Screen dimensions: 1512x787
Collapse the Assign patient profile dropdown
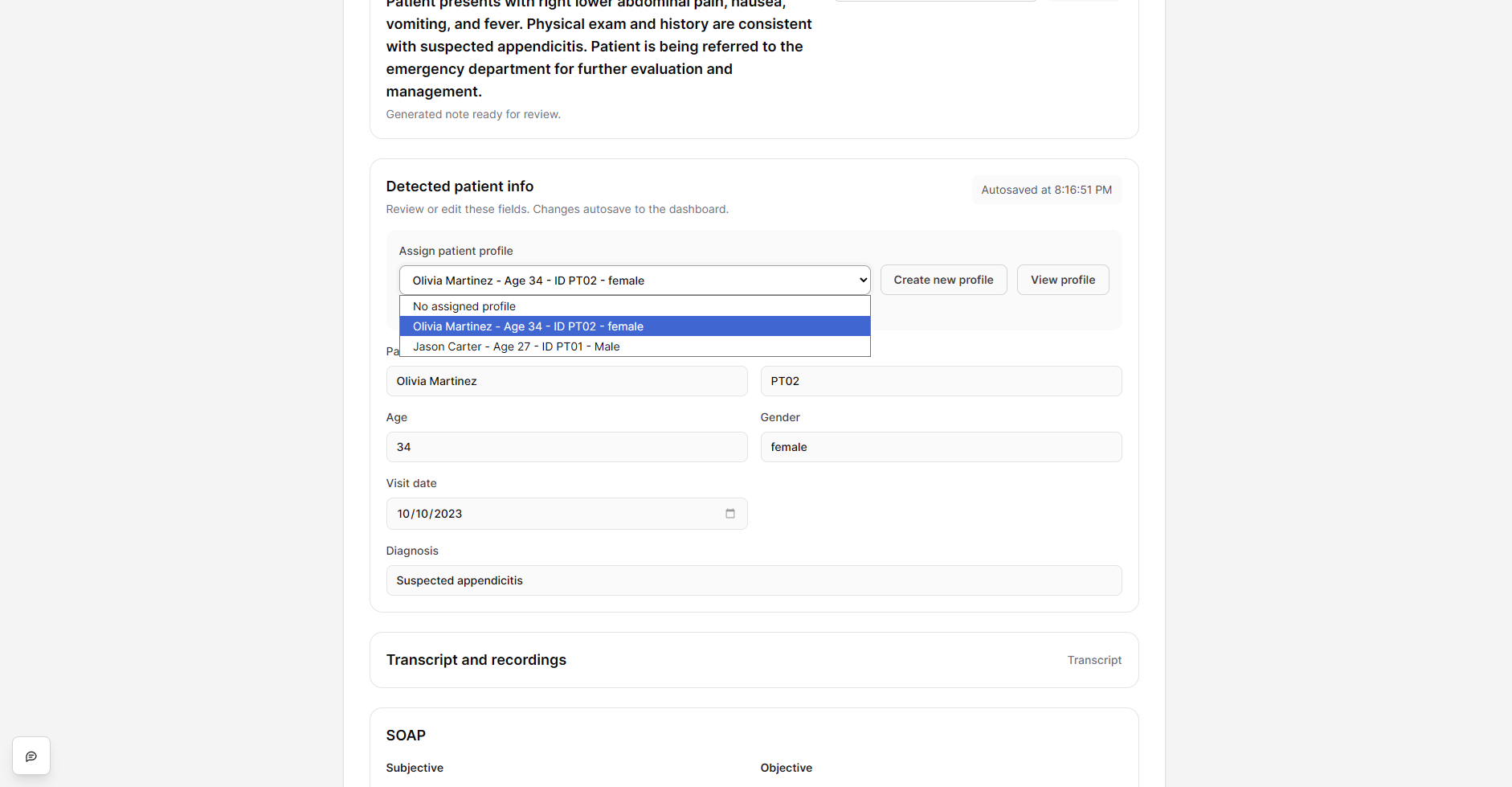(634, 281)
